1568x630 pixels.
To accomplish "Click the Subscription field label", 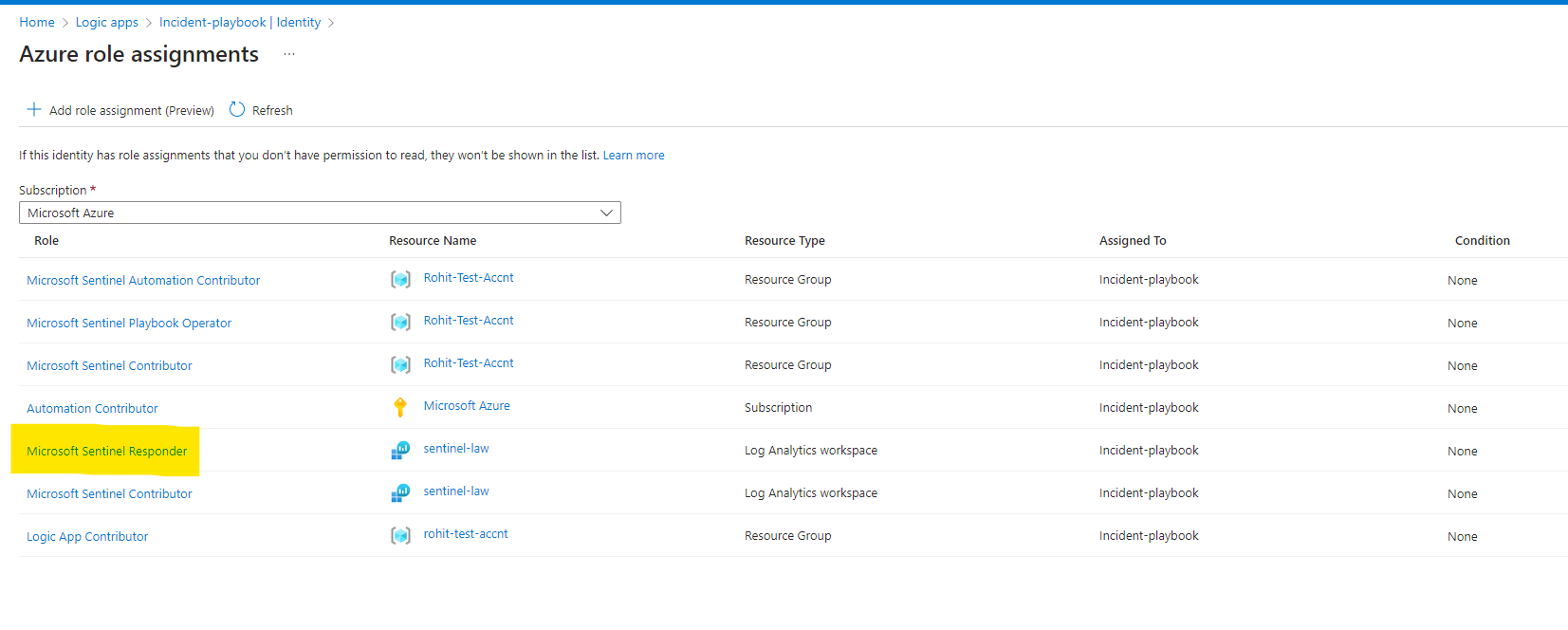I will (57, 190).
